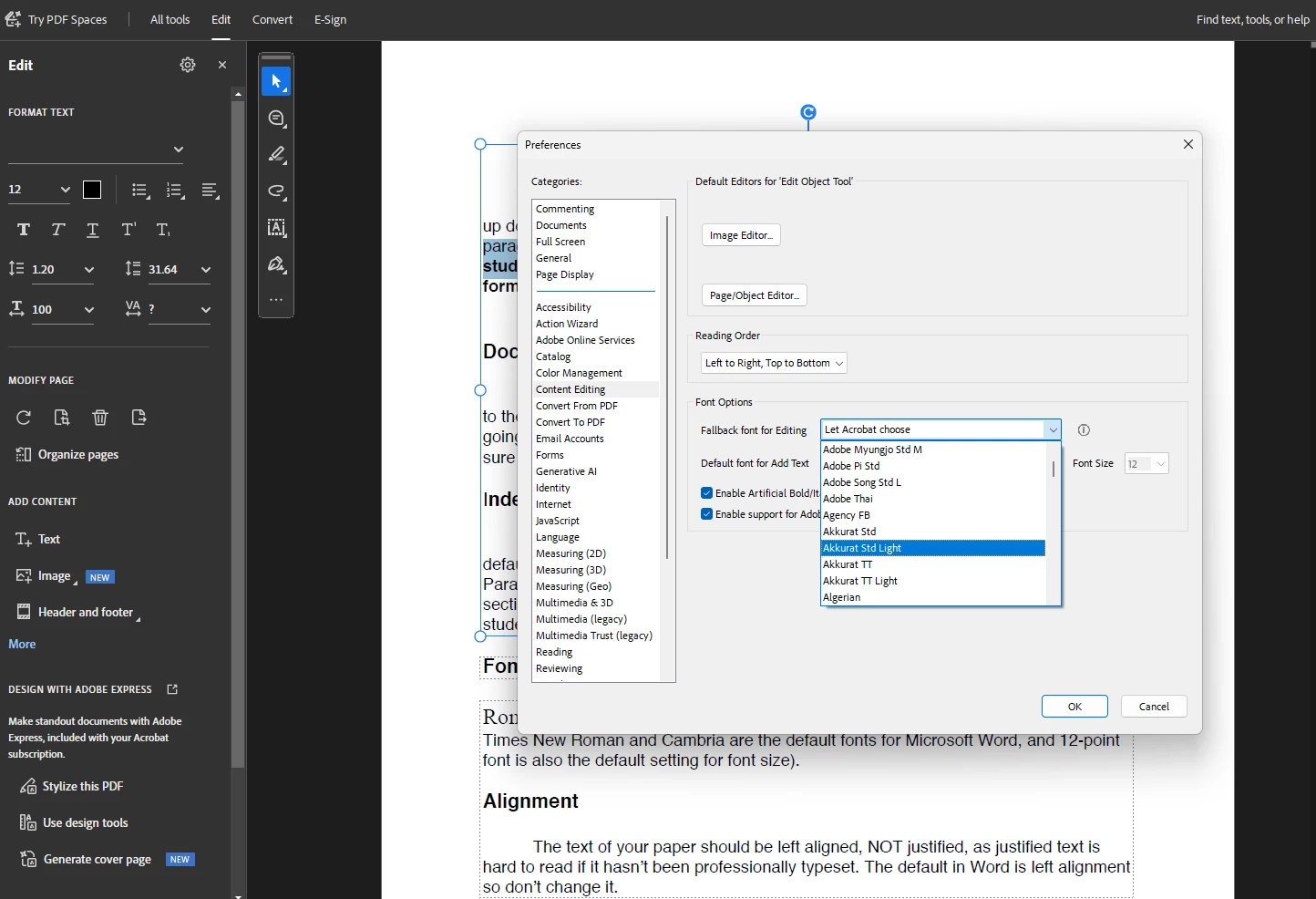The width and height of the screenshot is (1316, 899).
Task: Open the E-Sign tab
Action: pyautogui.click(x=330, y=19)
